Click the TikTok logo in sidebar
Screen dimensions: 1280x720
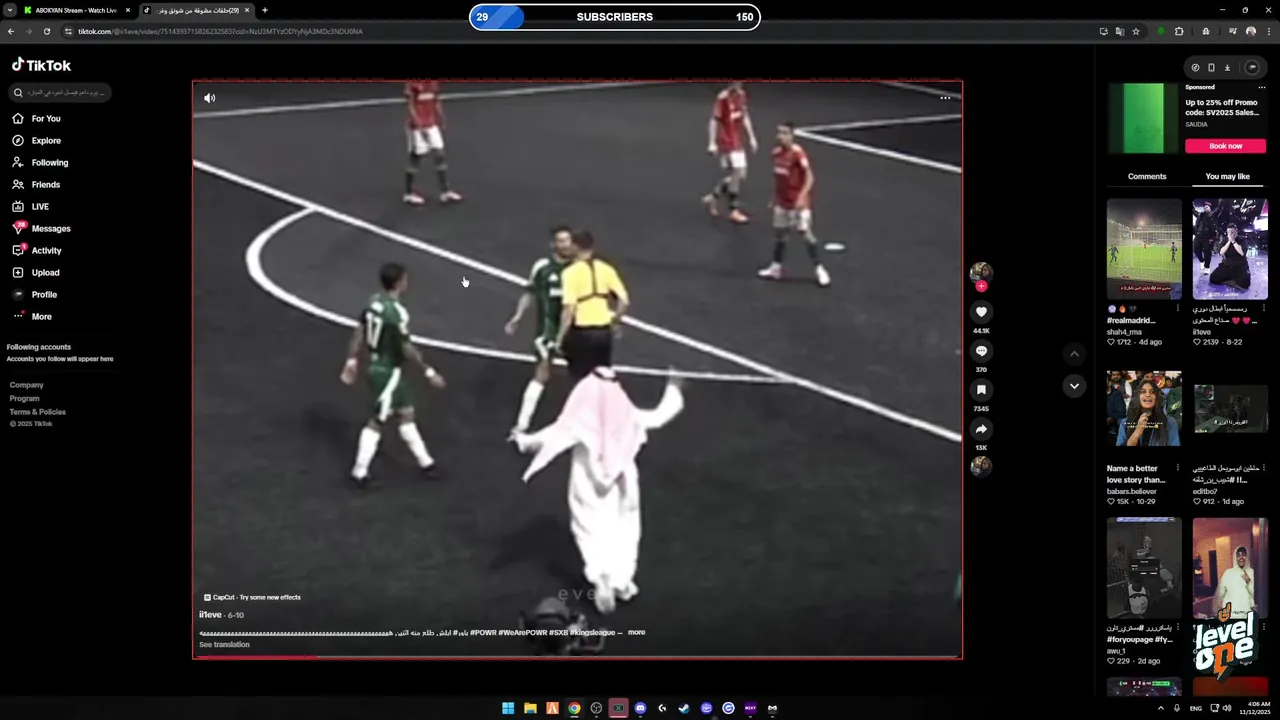point(41,65)
